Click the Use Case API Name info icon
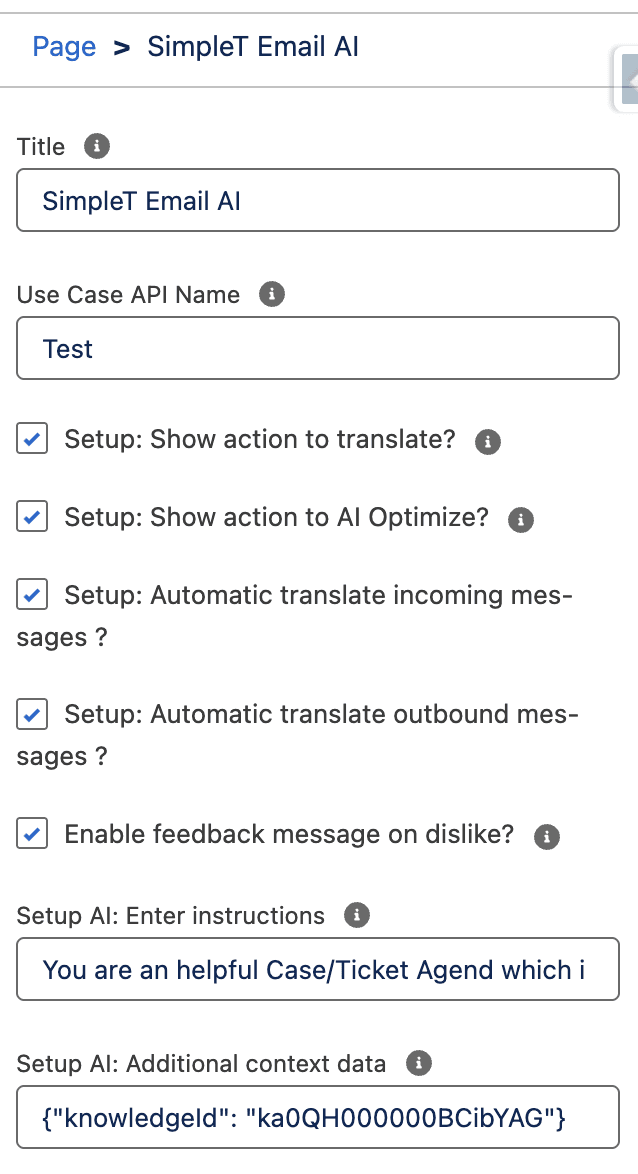This screenshot has width=638, height=1174. pos(271,294)
